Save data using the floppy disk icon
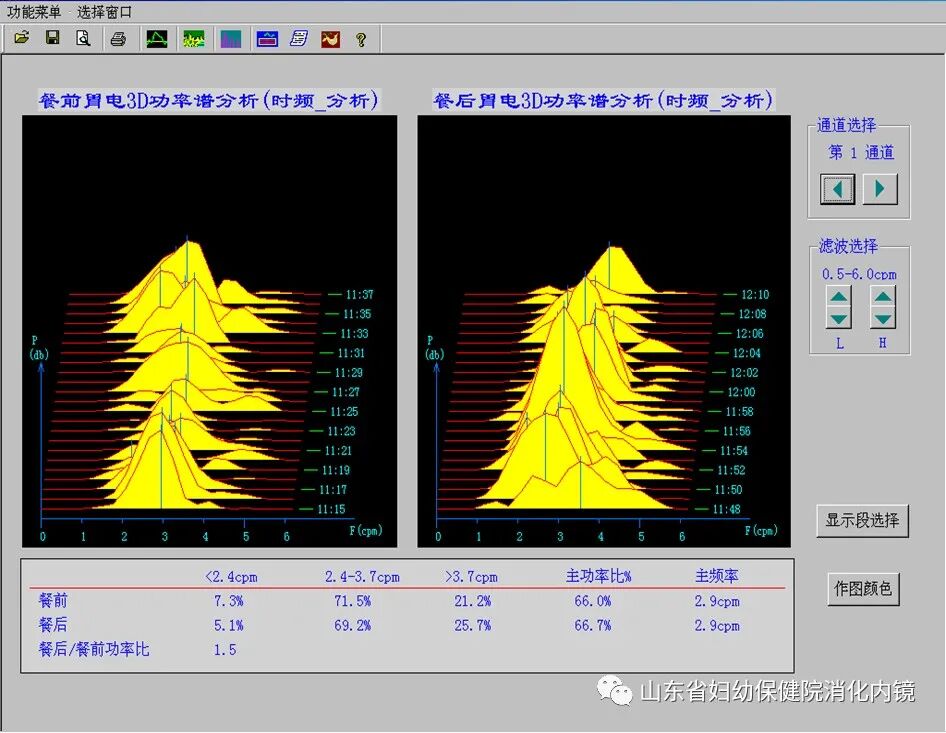Viewport: 946px width, 733px height. click(52, 39)
